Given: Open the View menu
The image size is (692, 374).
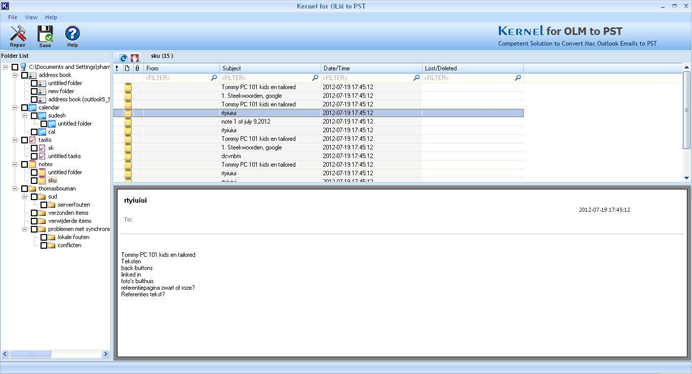Looking at the screenshot, I should point(31,17).
